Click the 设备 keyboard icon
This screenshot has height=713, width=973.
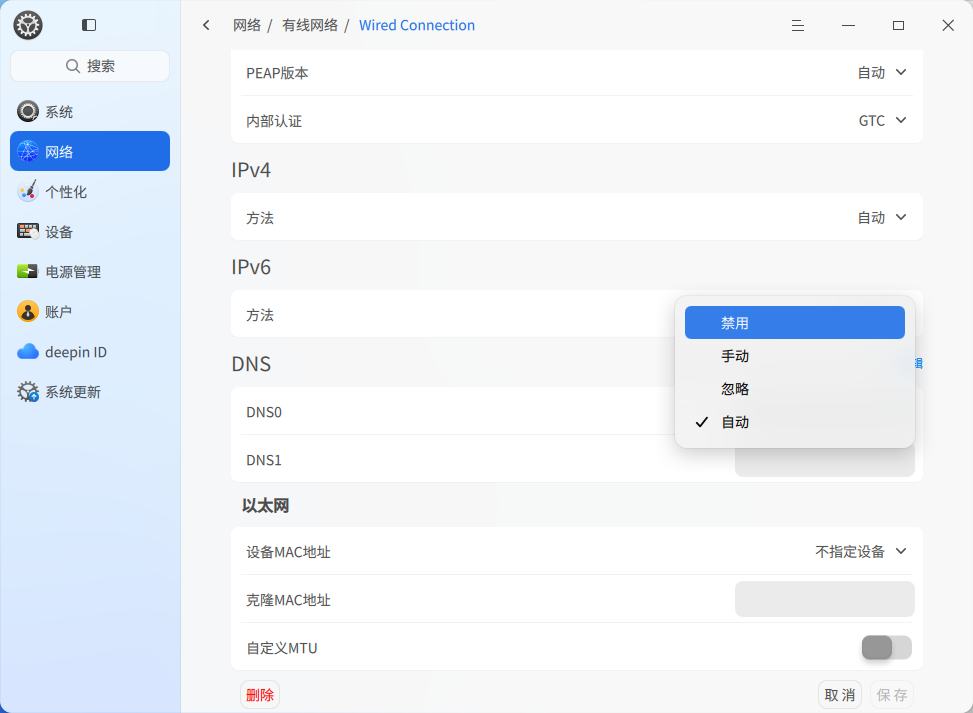pos(28,231)
